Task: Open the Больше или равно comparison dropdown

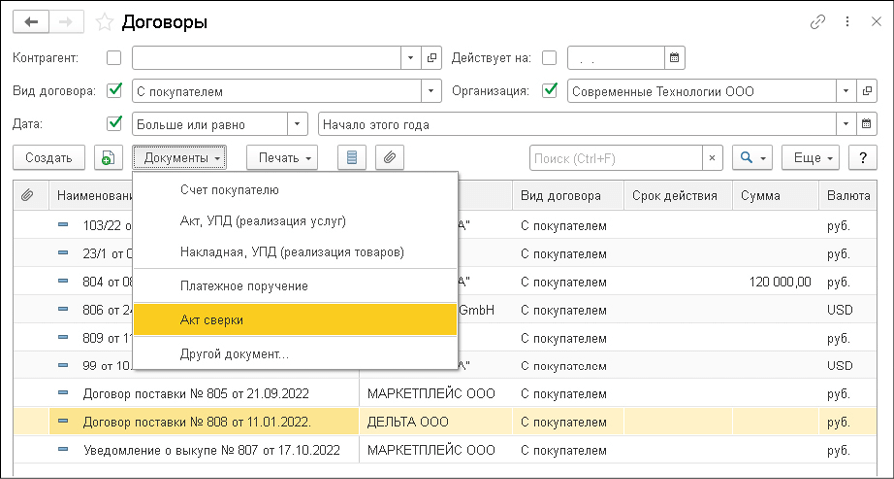Action: pos(297,125)
